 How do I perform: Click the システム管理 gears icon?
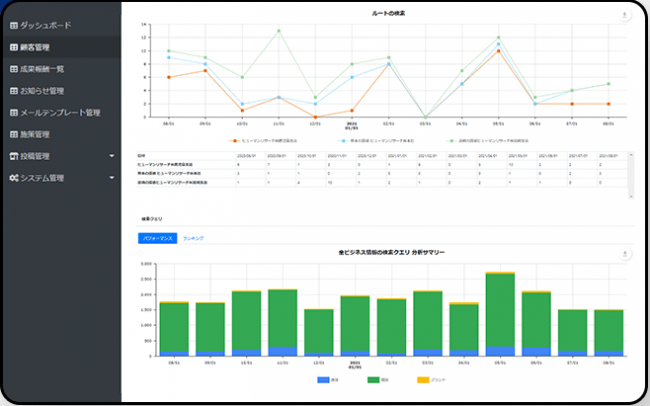[14, 178]
